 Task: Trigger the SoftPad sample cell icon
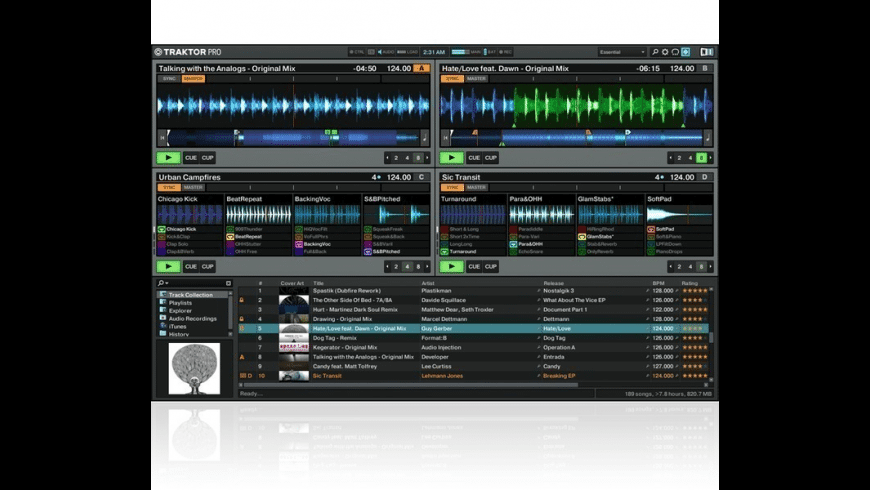tap(651, 229)
